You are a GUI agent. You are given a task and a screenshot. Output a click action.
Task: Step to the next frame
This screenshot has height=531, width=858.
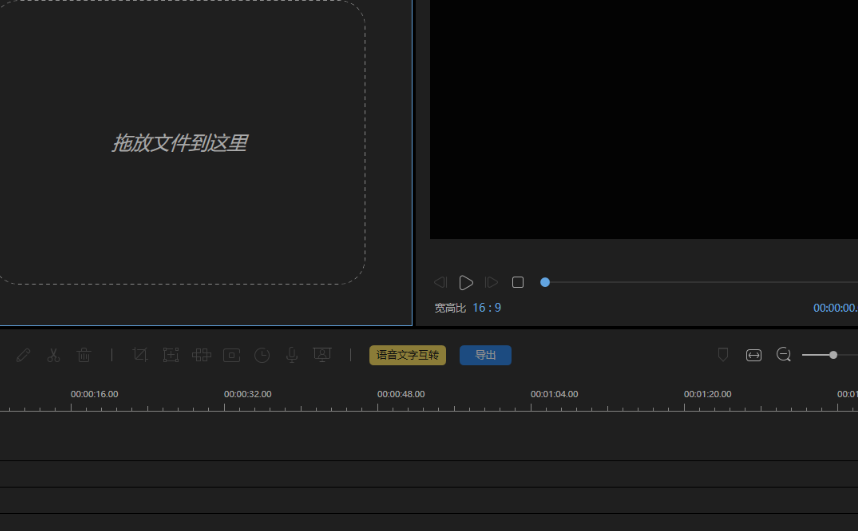coord(492,283)
